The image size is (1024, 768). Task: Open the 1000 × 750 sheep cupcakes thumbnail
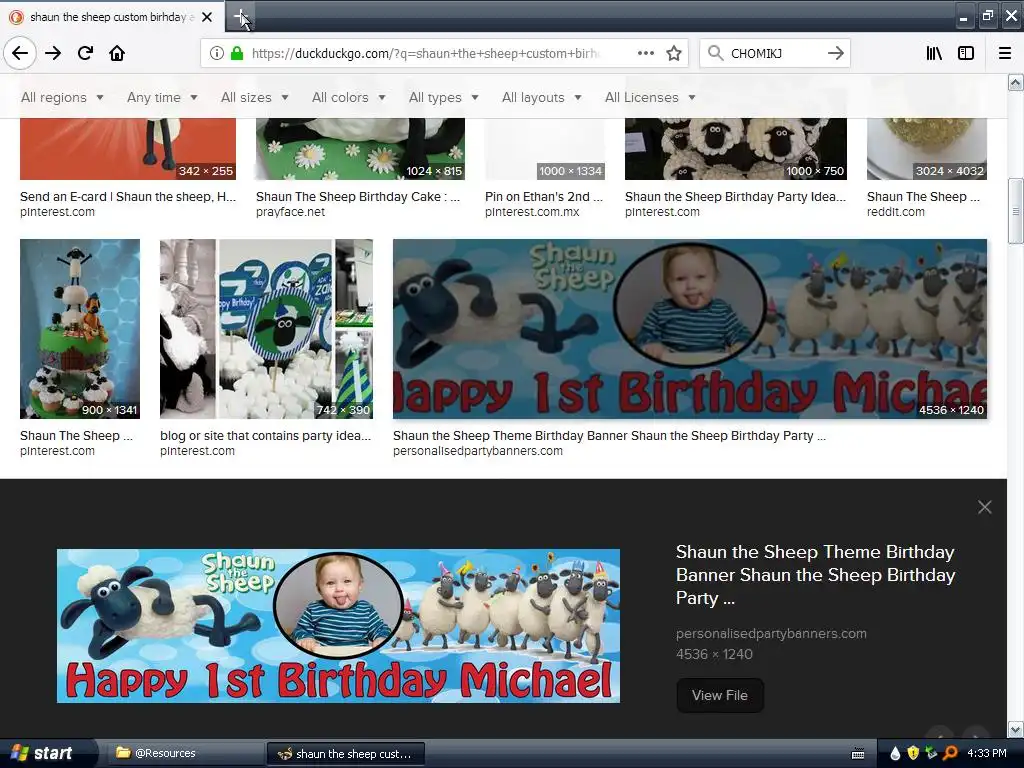[x=735, y=149]
